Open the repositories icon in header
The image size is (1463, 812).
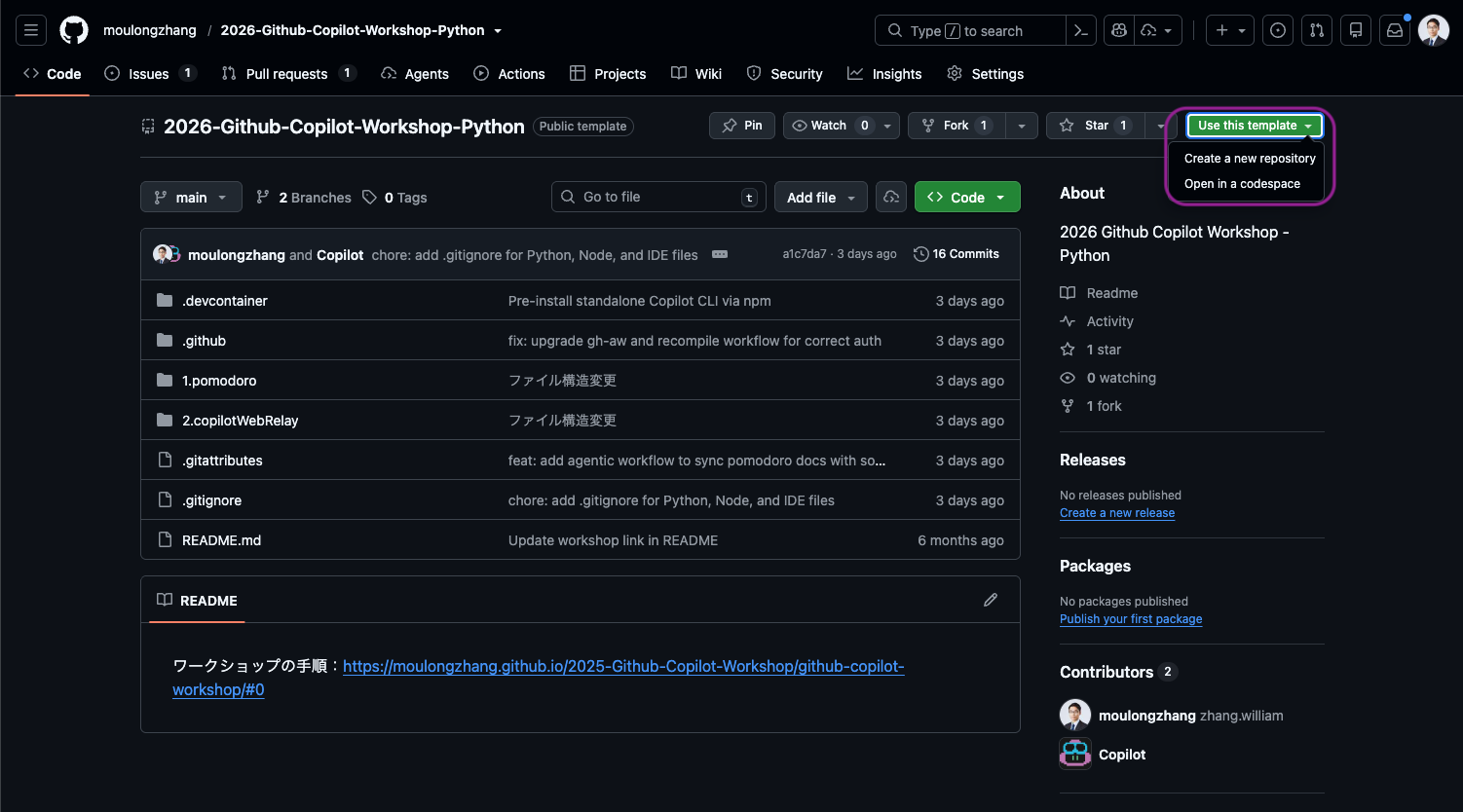[x=1356, y=30]
